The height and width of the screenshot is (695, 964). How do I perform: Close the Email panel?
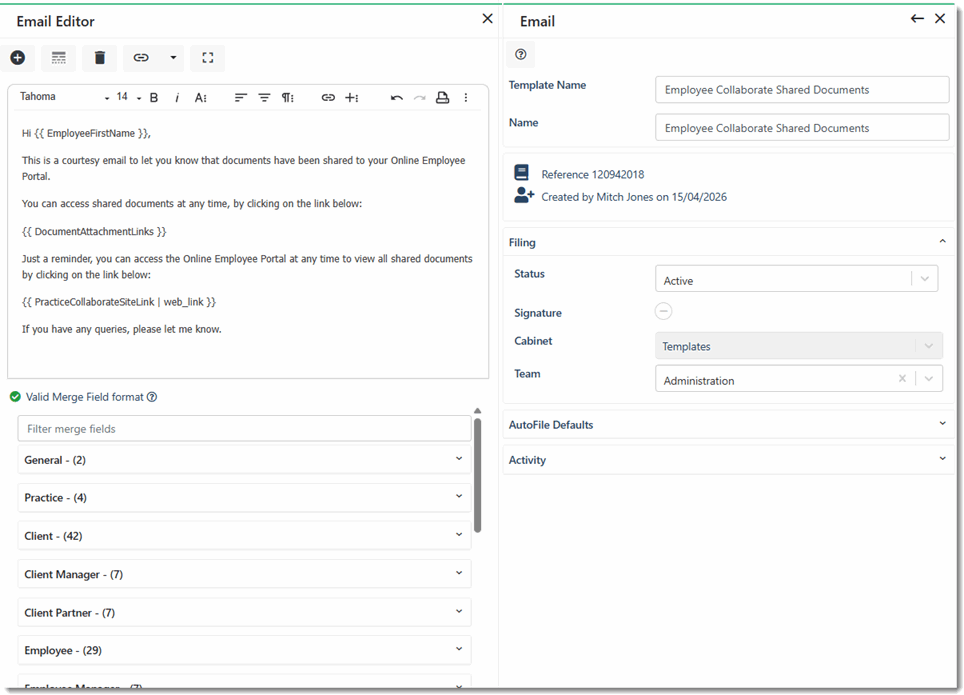[940, 18]
